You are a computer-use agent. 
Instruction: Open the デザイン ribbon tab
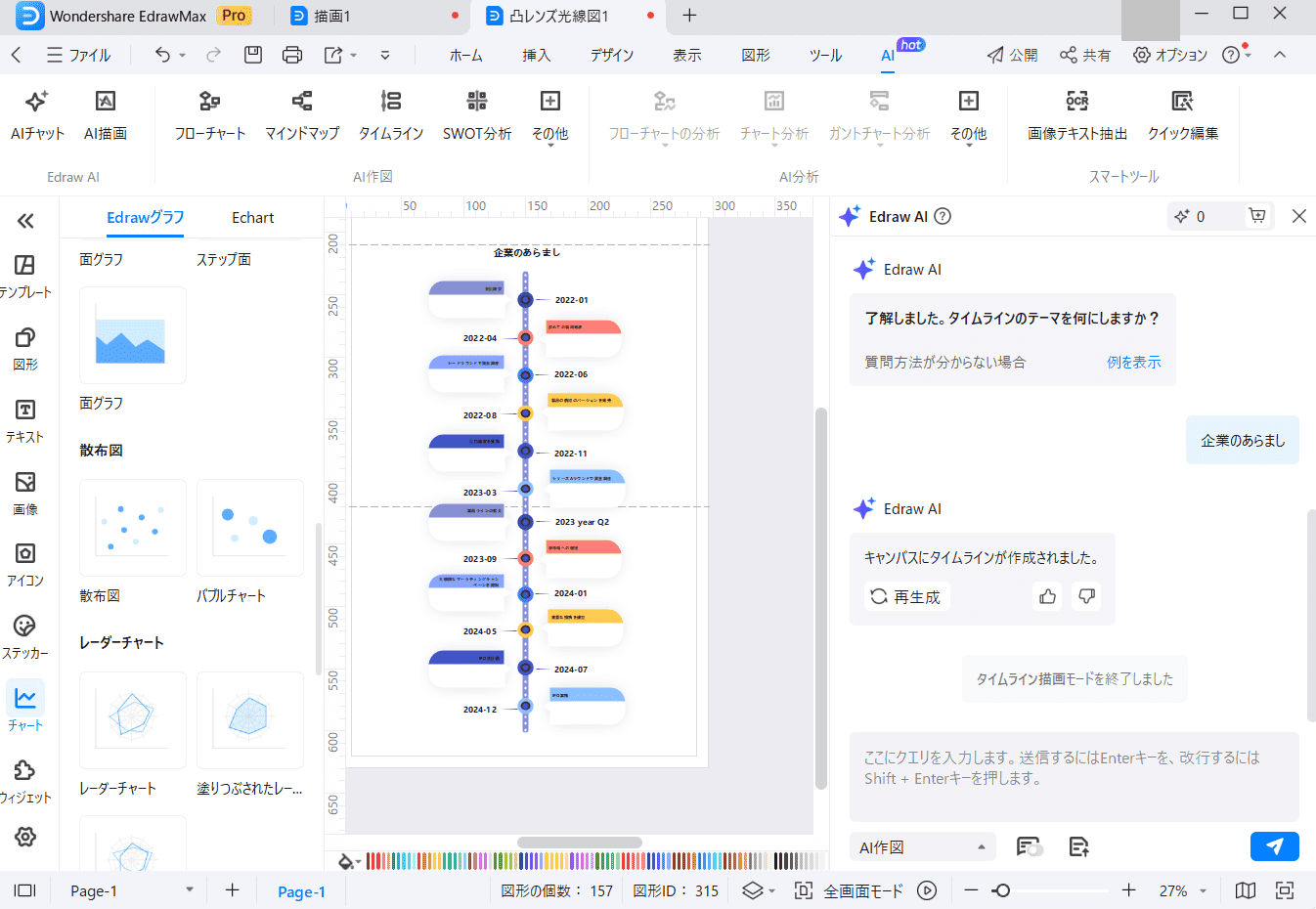pos(612,55)
